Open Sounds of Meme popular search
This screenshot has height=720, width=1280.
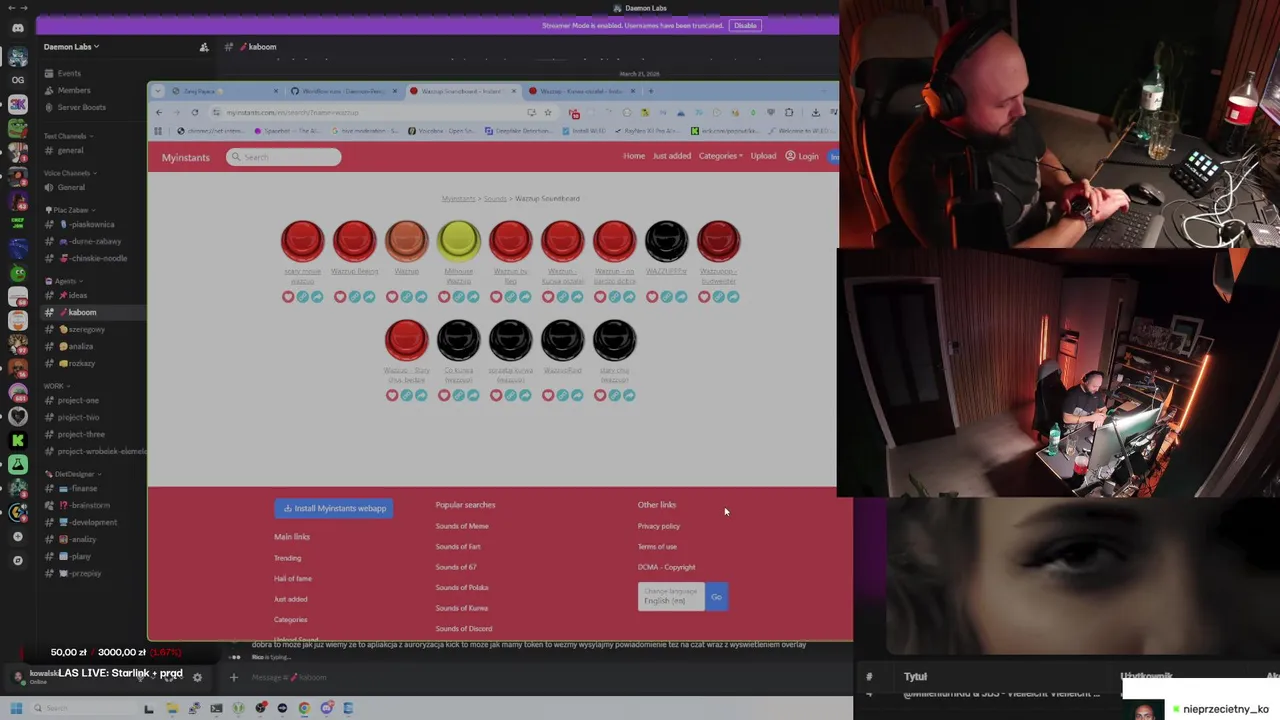point(462,526)
